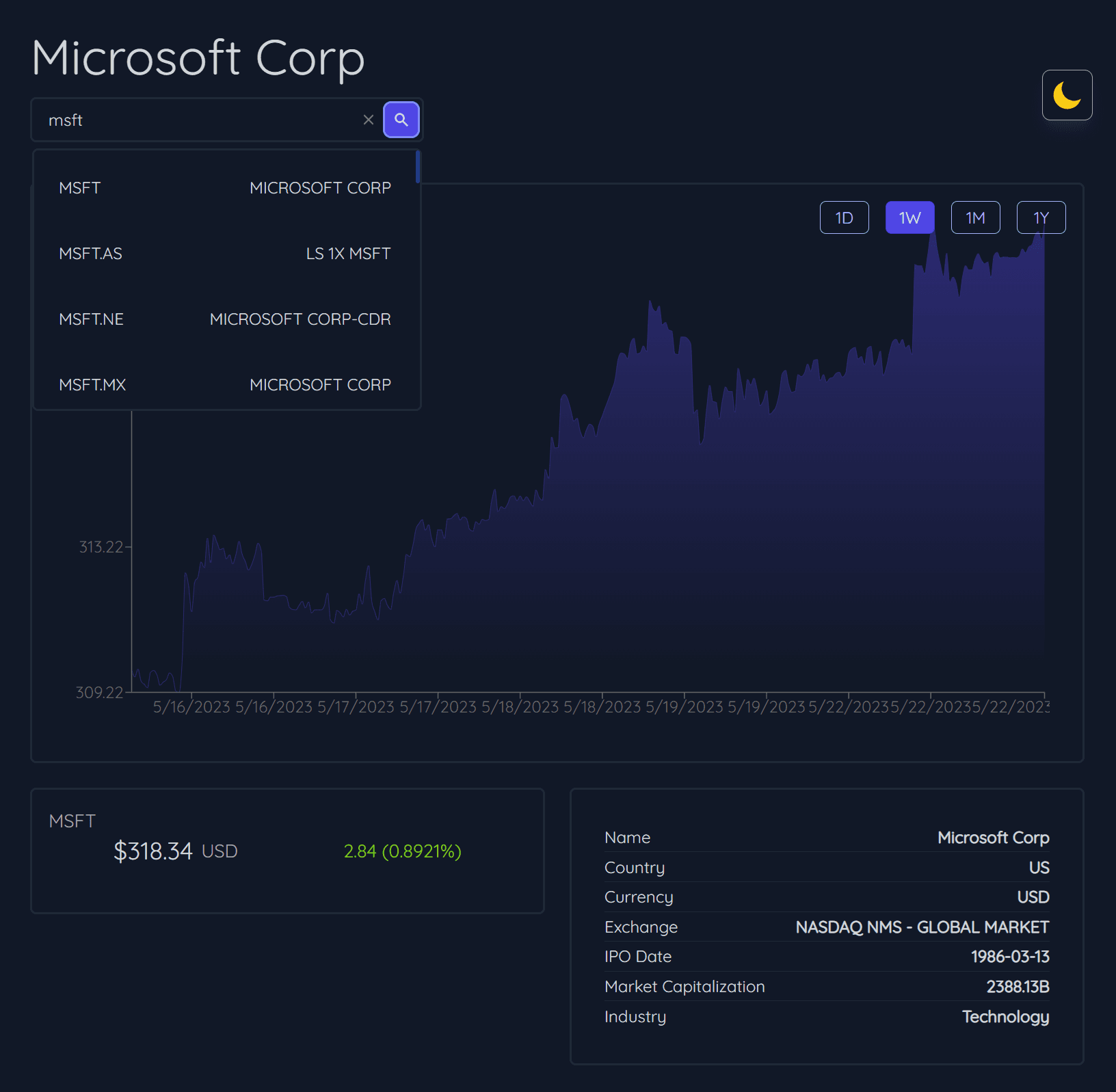
Task: Click the USD unit beside the price
Action: [x=220, y=851]
